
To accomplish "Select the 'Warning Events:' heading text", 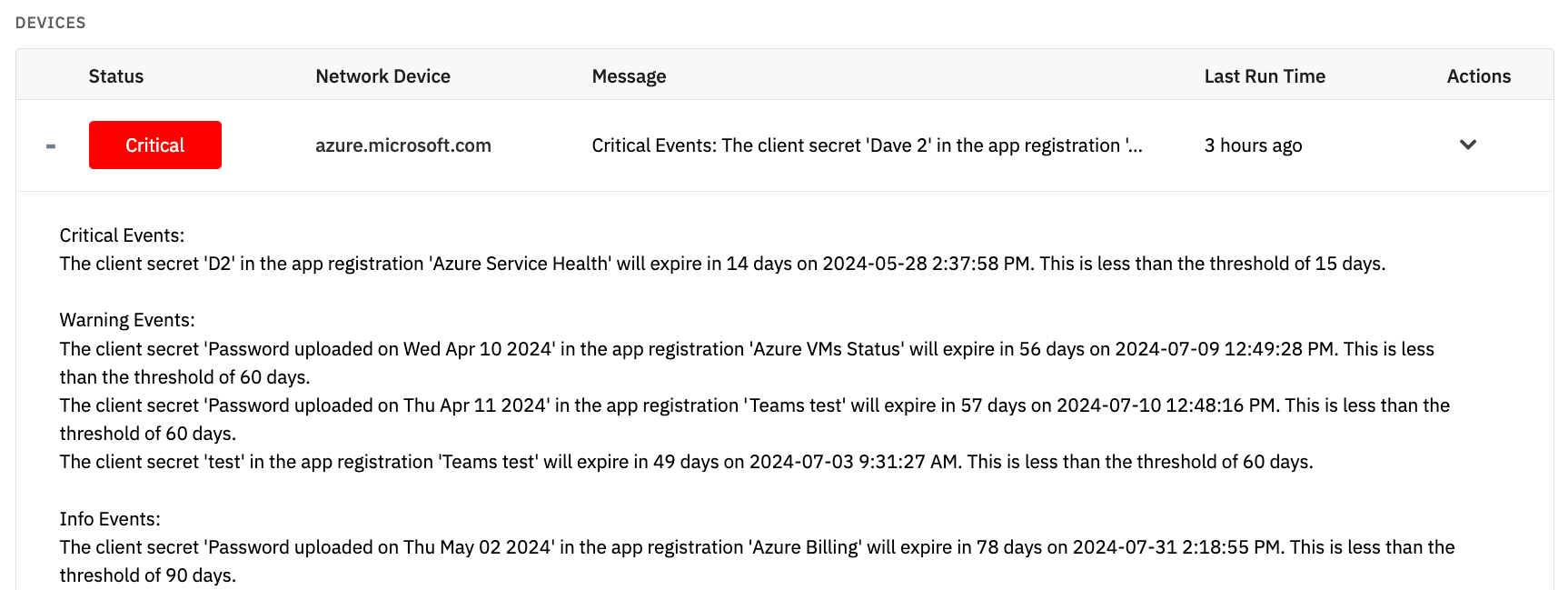I will 127,320.
